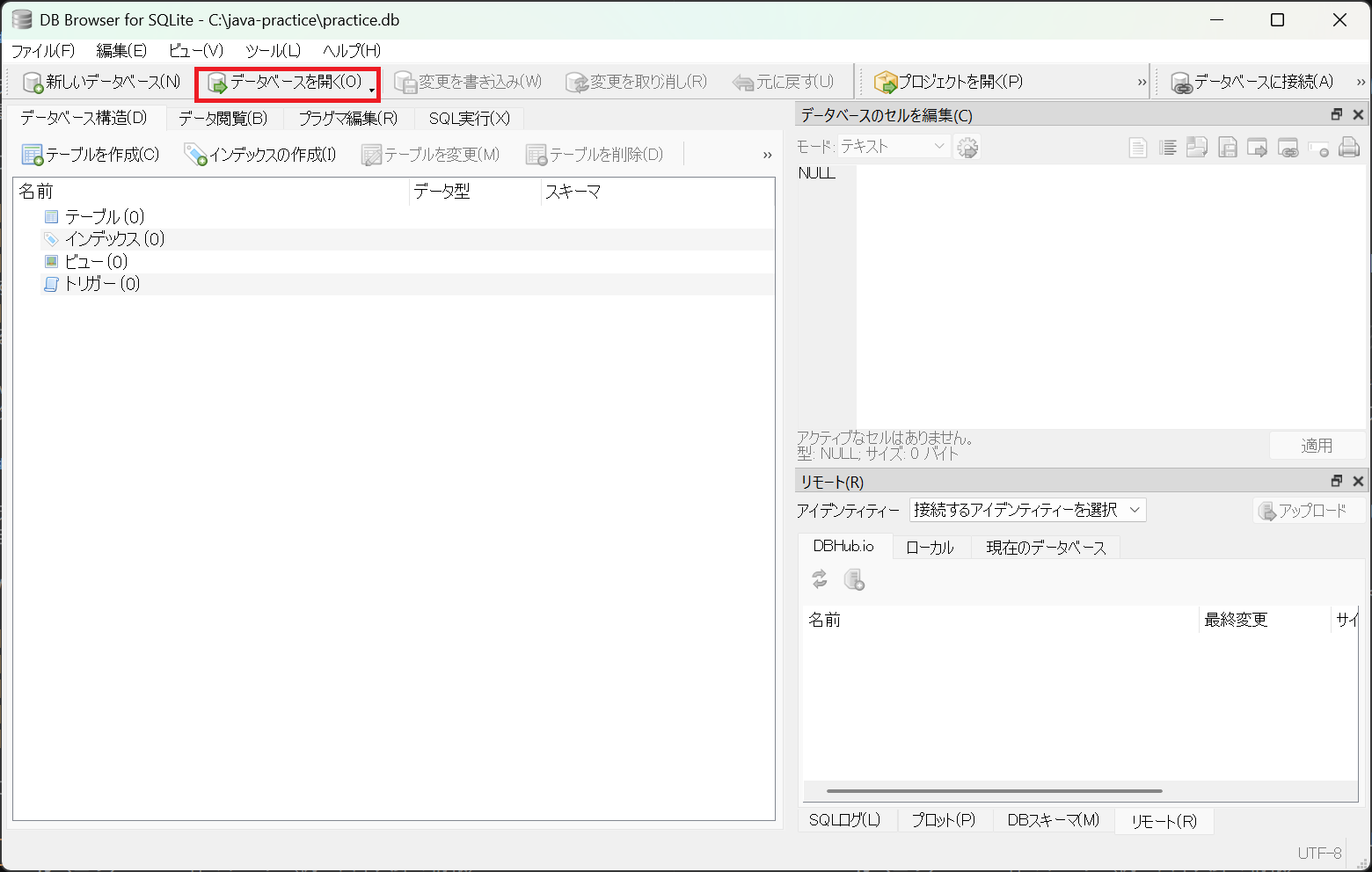Switch to 現在のデータベース tab

point(1047,548)
